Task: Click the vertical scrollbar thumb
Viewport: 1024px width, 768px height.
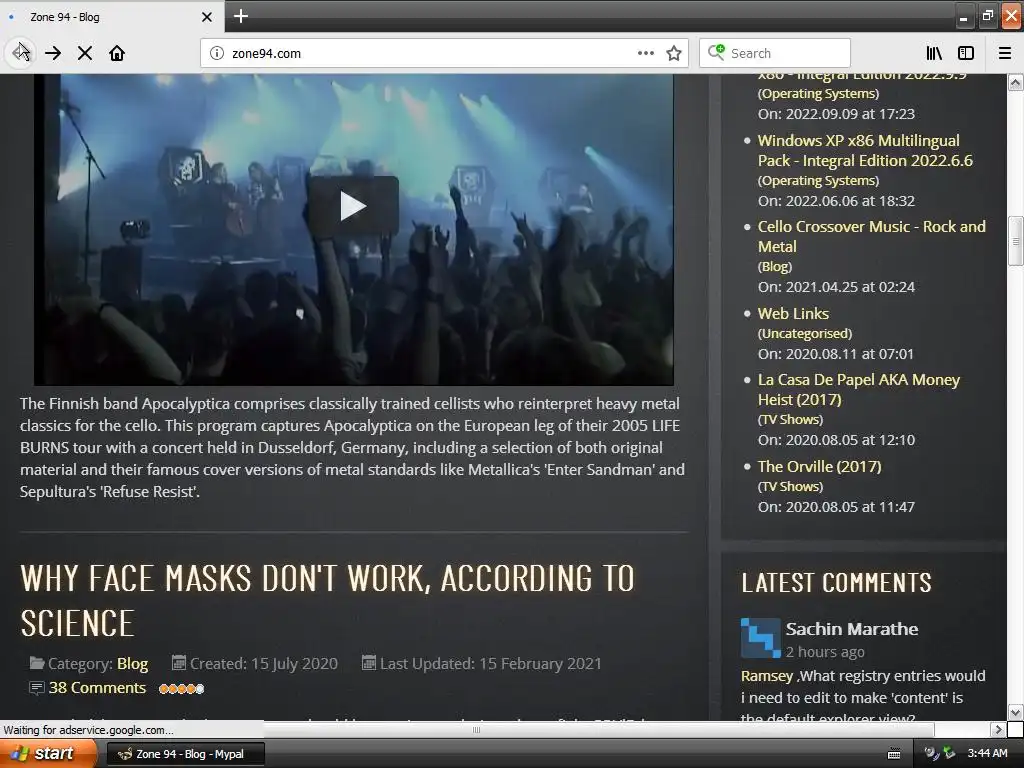Action: 1016,241
